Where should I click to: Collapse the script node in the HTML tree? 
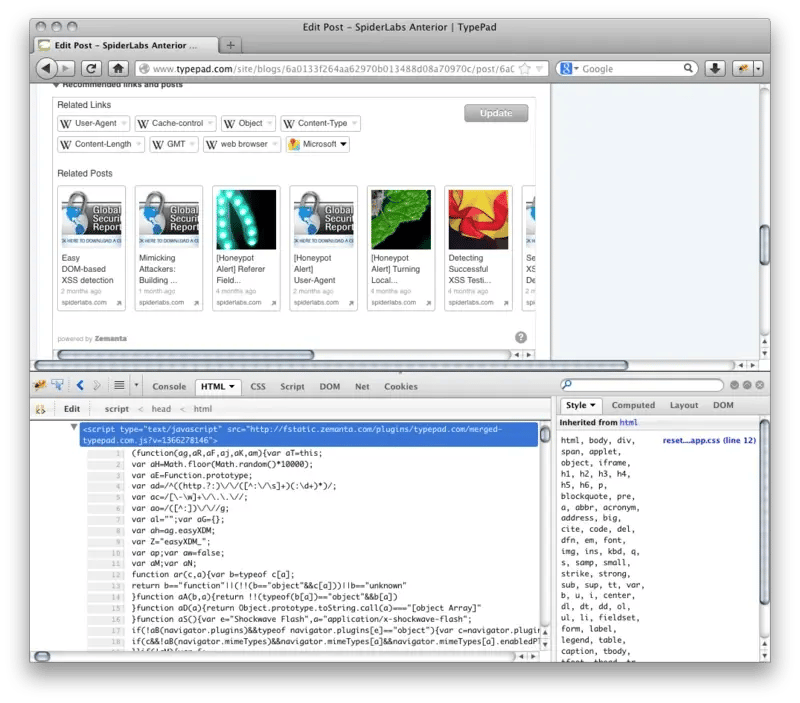pos(73,427)
